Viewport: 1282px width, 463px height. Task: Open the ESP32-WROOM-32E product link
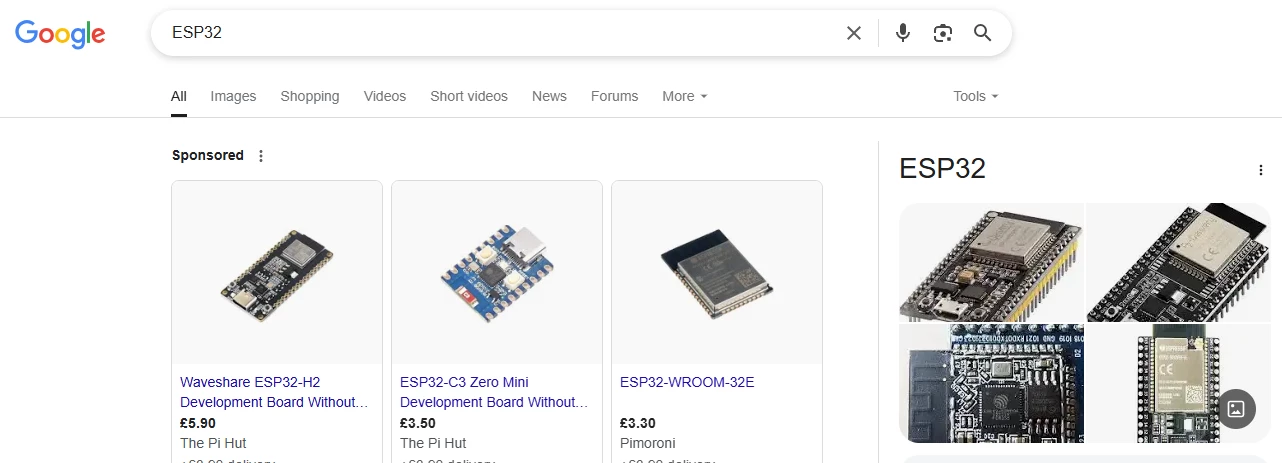click(687, 382)
